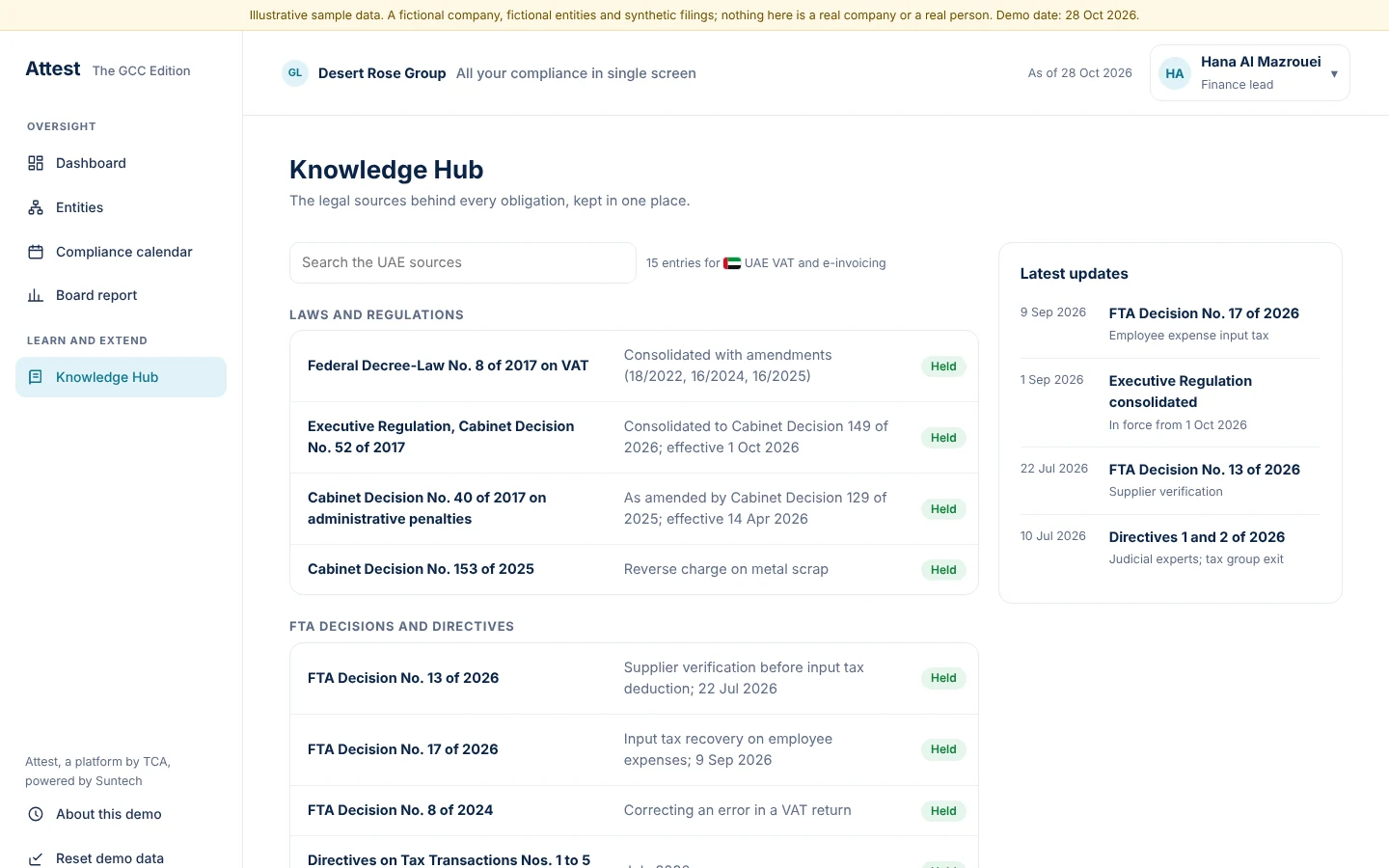The image size is (1389, 868).
Task: Click Held badge for Cabinet Decision No. 40
Action: [943, 509]
